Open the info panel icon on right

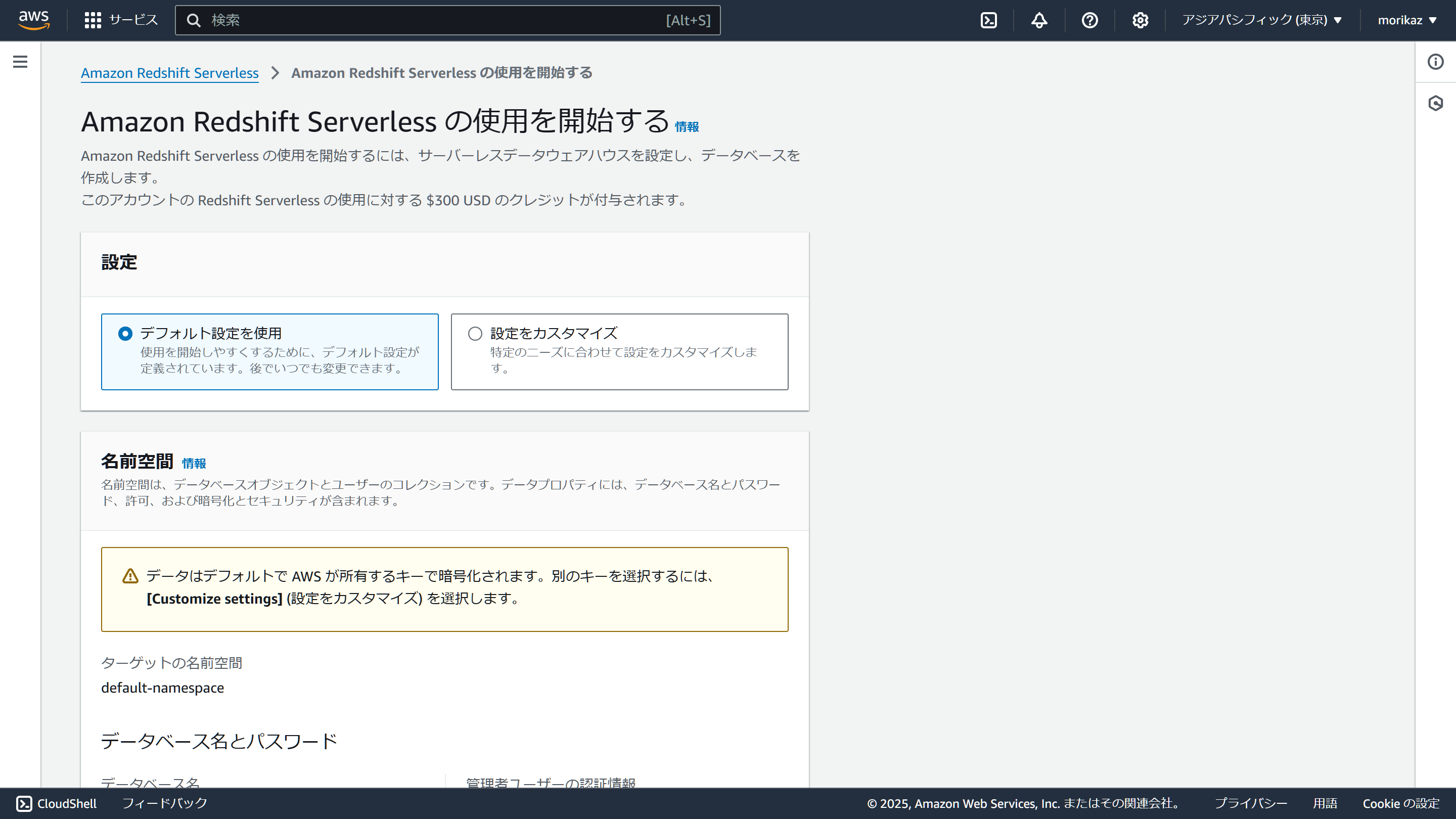(x=1435, y=62)
